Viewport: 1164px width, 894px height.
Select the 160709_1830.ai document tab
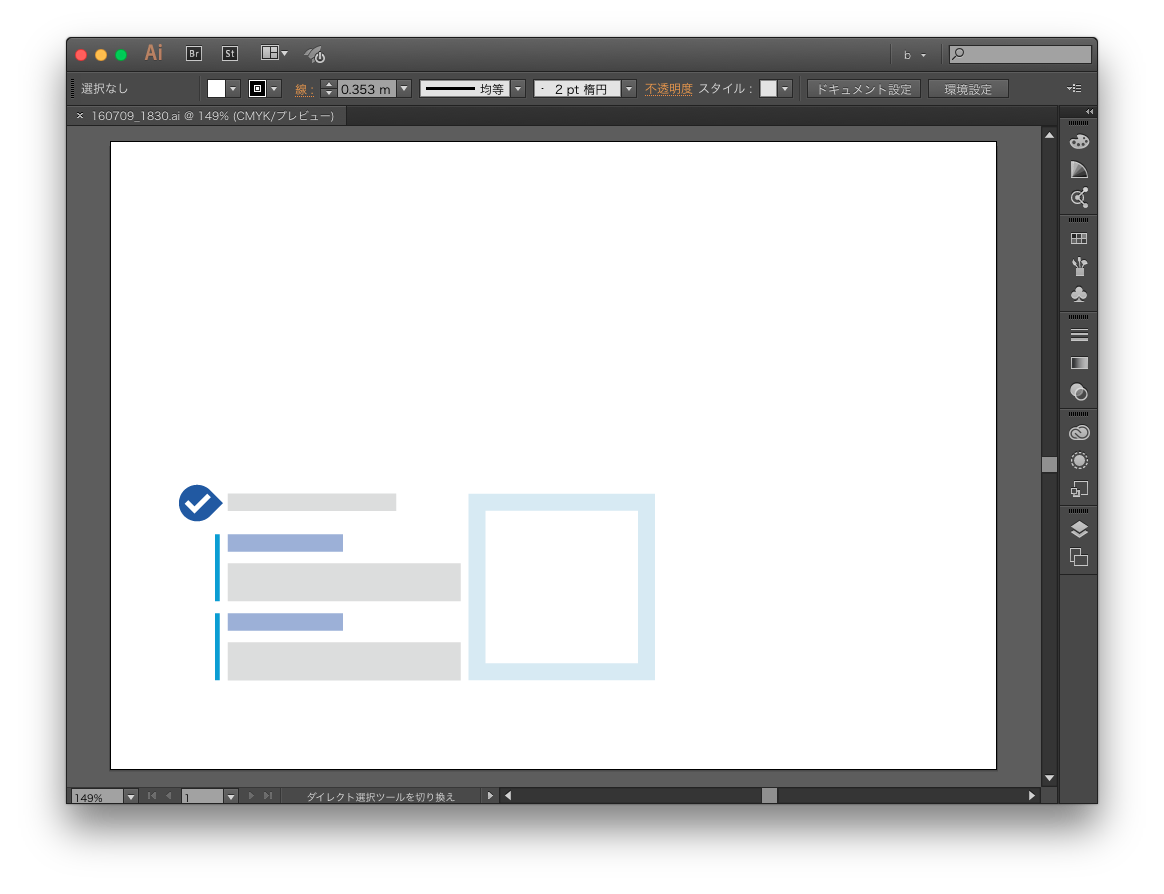point(212,116)
